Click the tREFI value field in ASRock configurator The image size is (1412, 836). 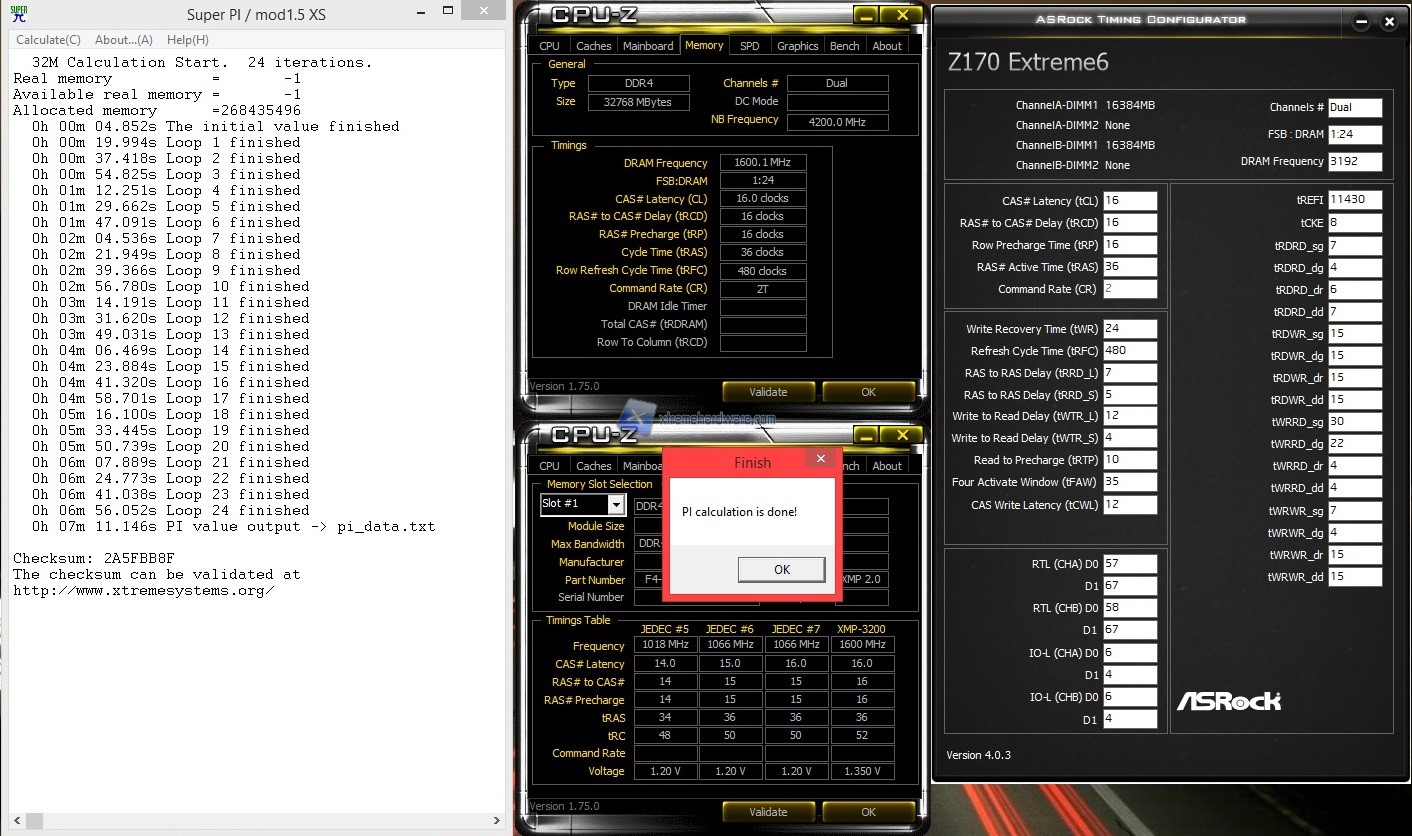click(x=1354, y=200)
